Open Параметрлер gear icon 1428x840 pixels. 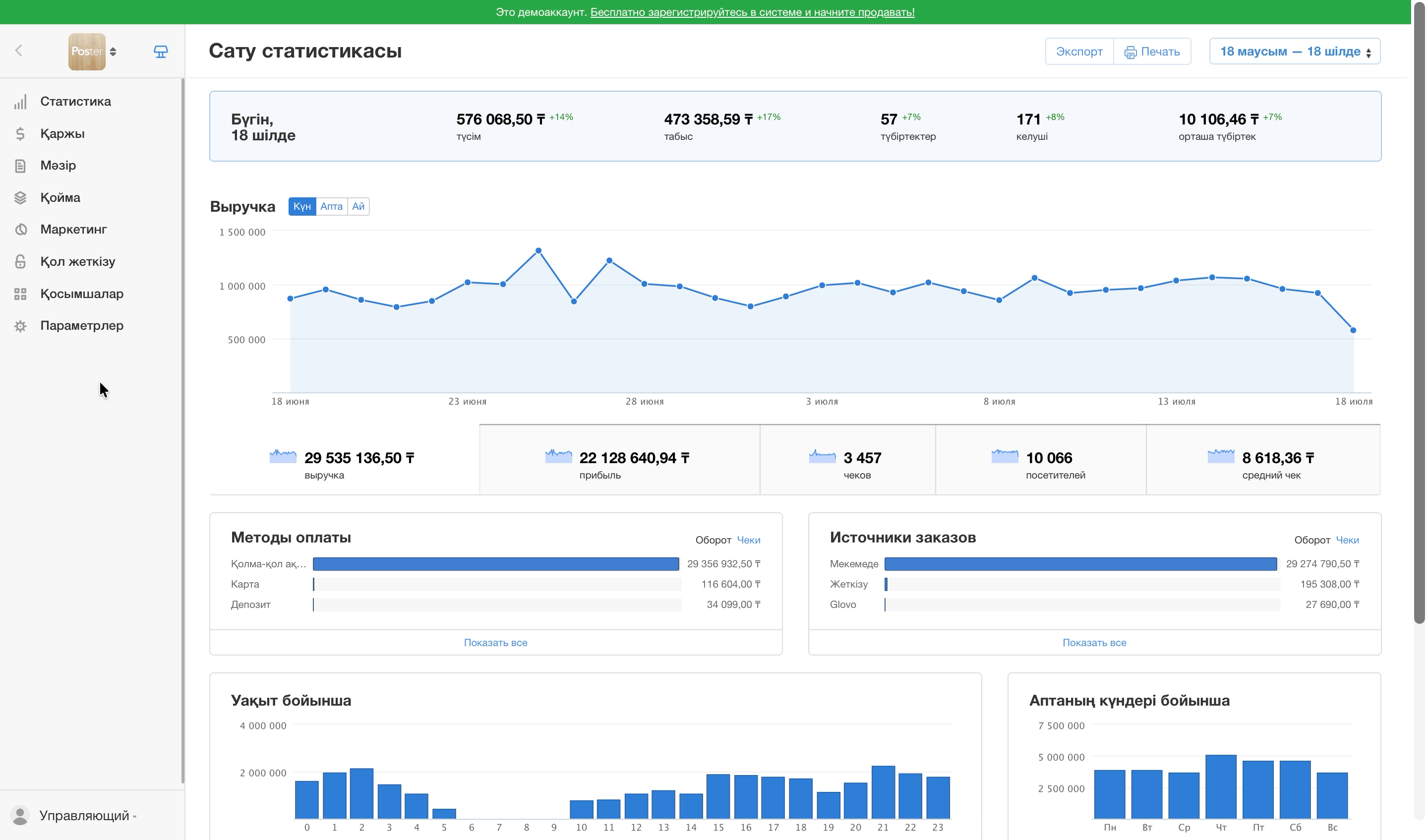click(20, 326)
